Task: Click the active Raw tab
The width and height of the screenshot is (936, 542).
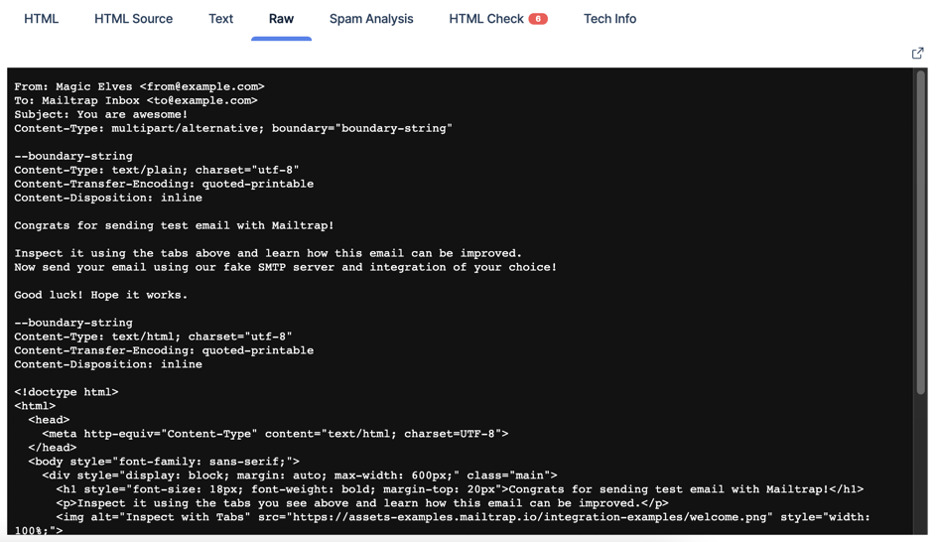Action: pyautogui.click(x=281, y=19)
